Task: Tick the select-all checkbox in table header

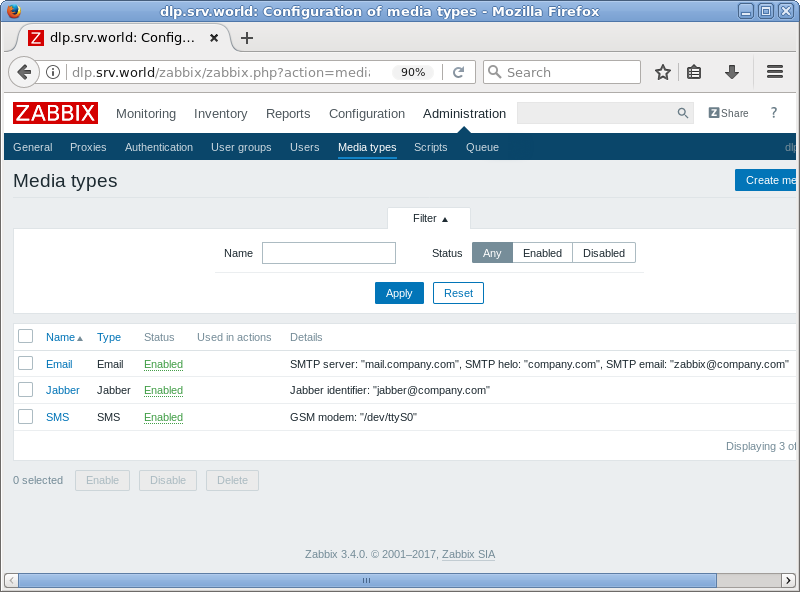Action: pyautogui.click(x=26, y=336)
